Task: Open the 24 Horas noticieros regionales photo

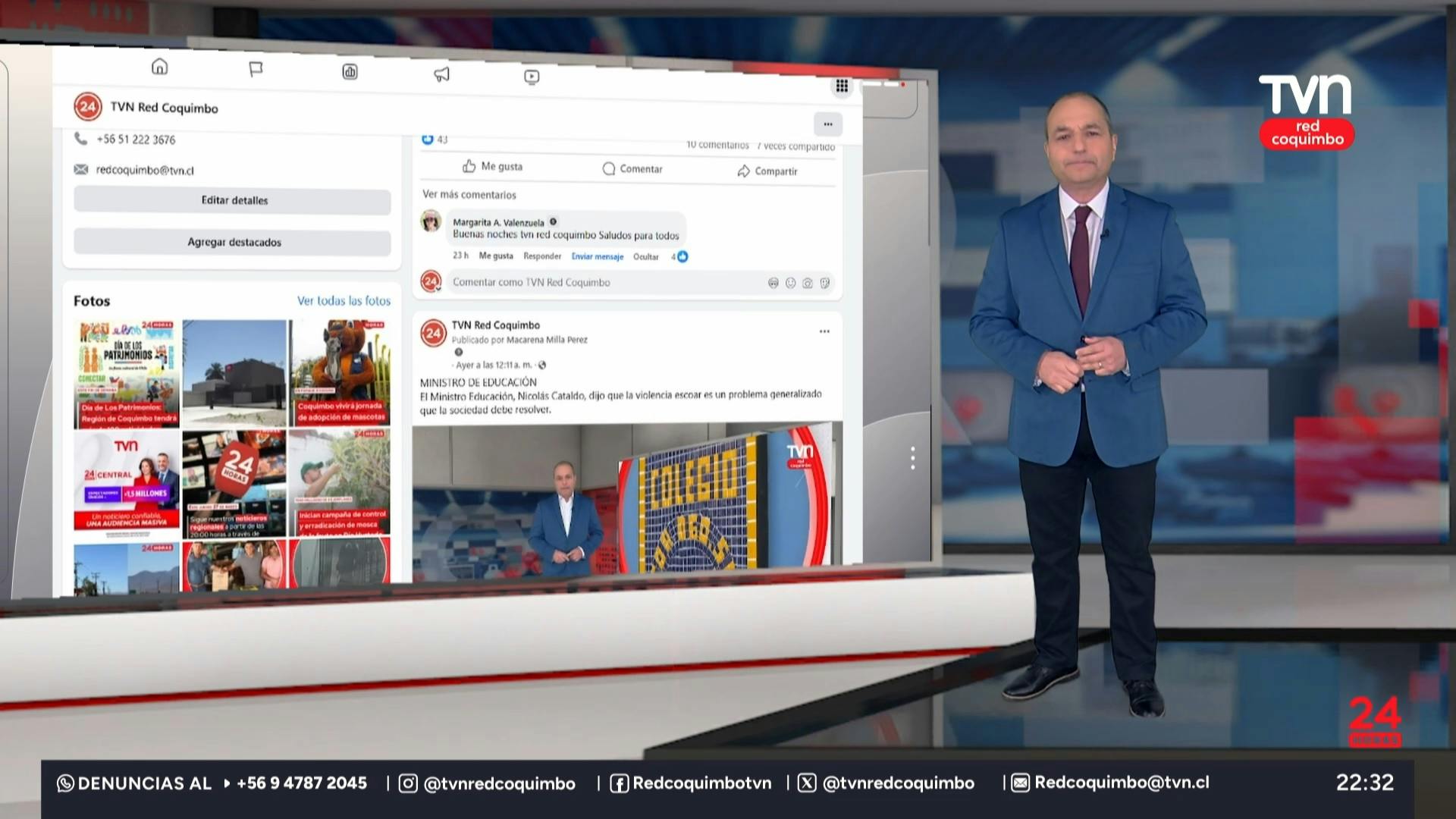Action: [x=234, y=483]
